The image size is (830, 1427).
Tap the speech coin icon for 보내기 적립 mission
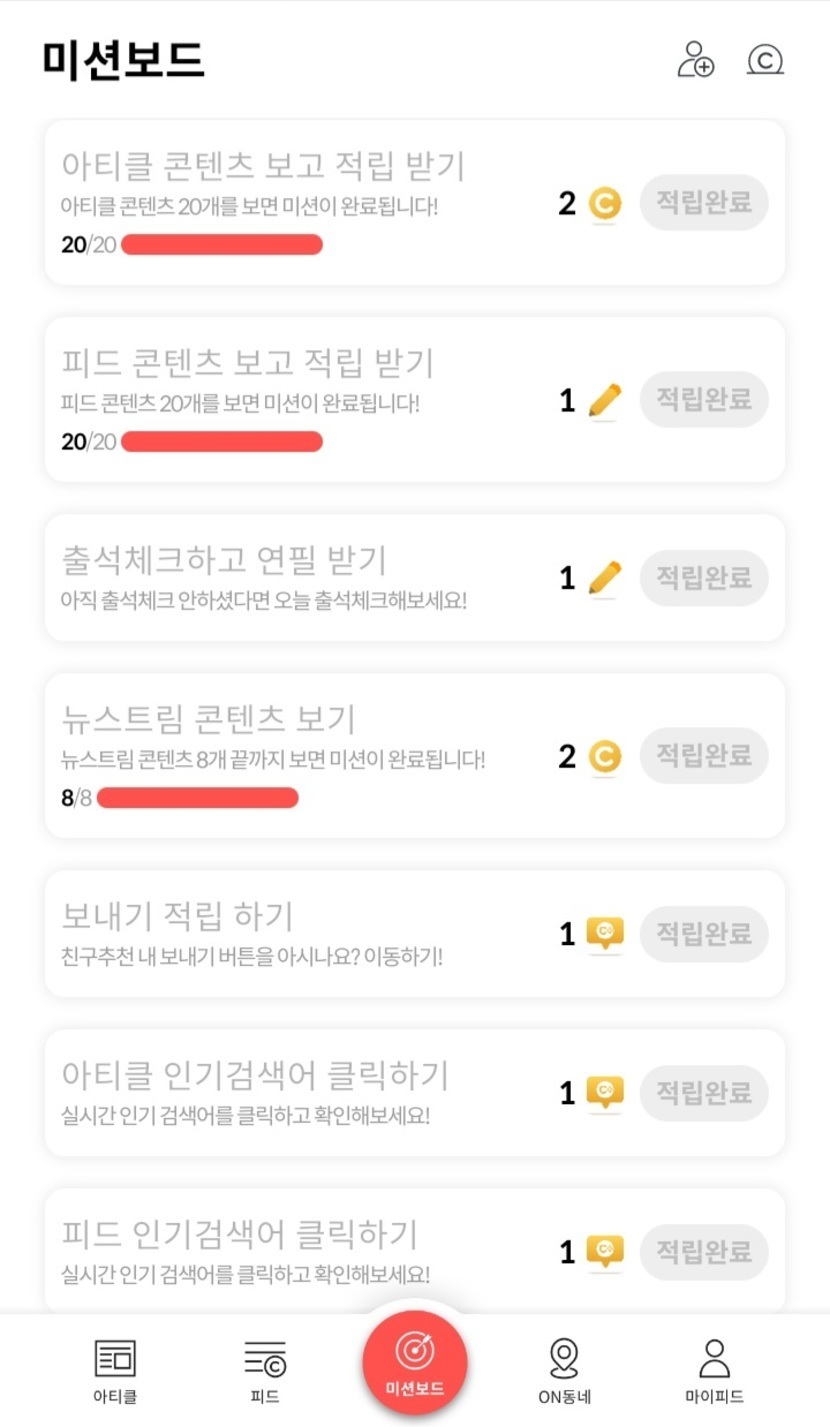tap(604, 934)
